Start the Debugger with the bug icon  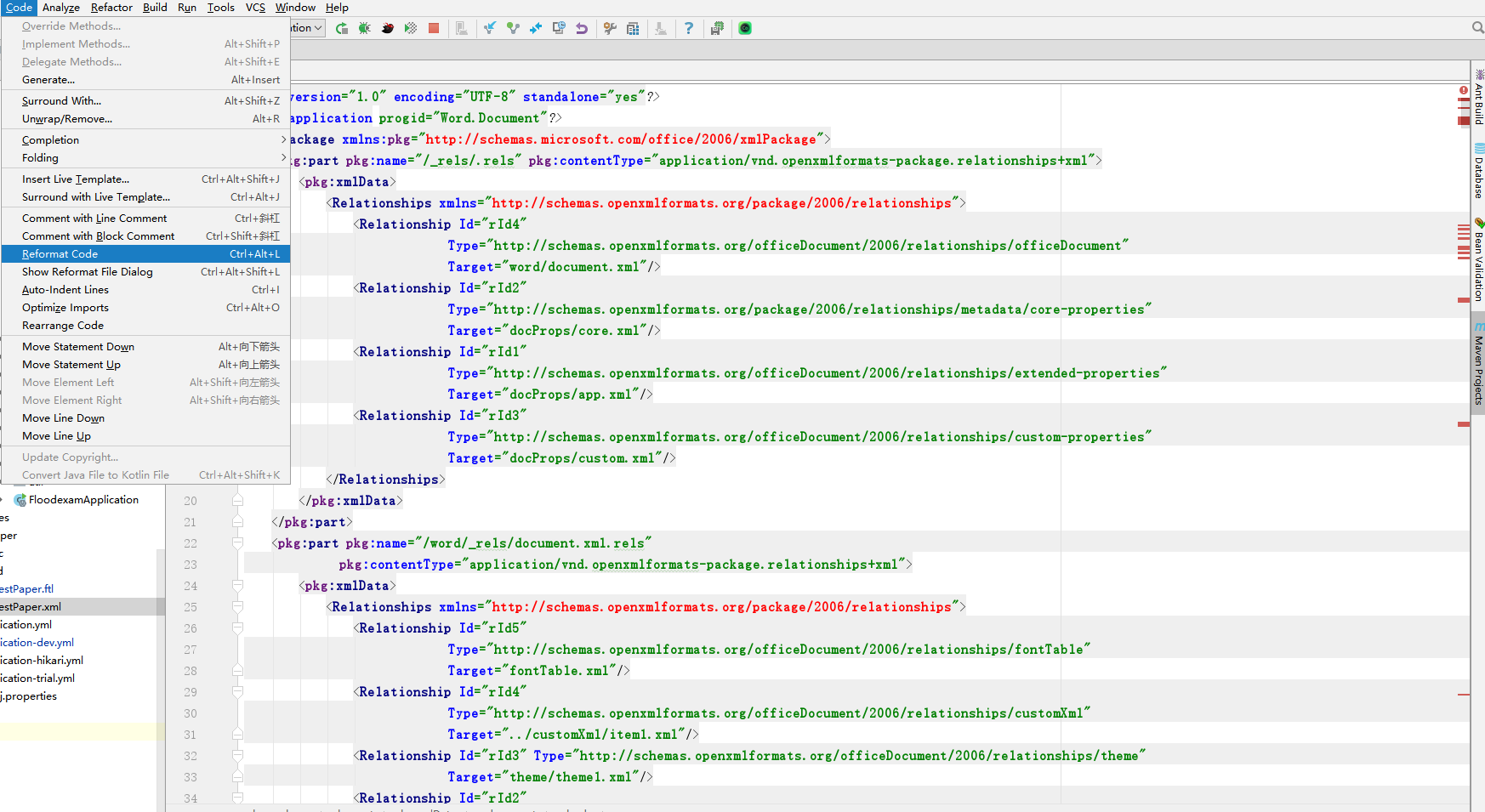click(x=364, y=27)
